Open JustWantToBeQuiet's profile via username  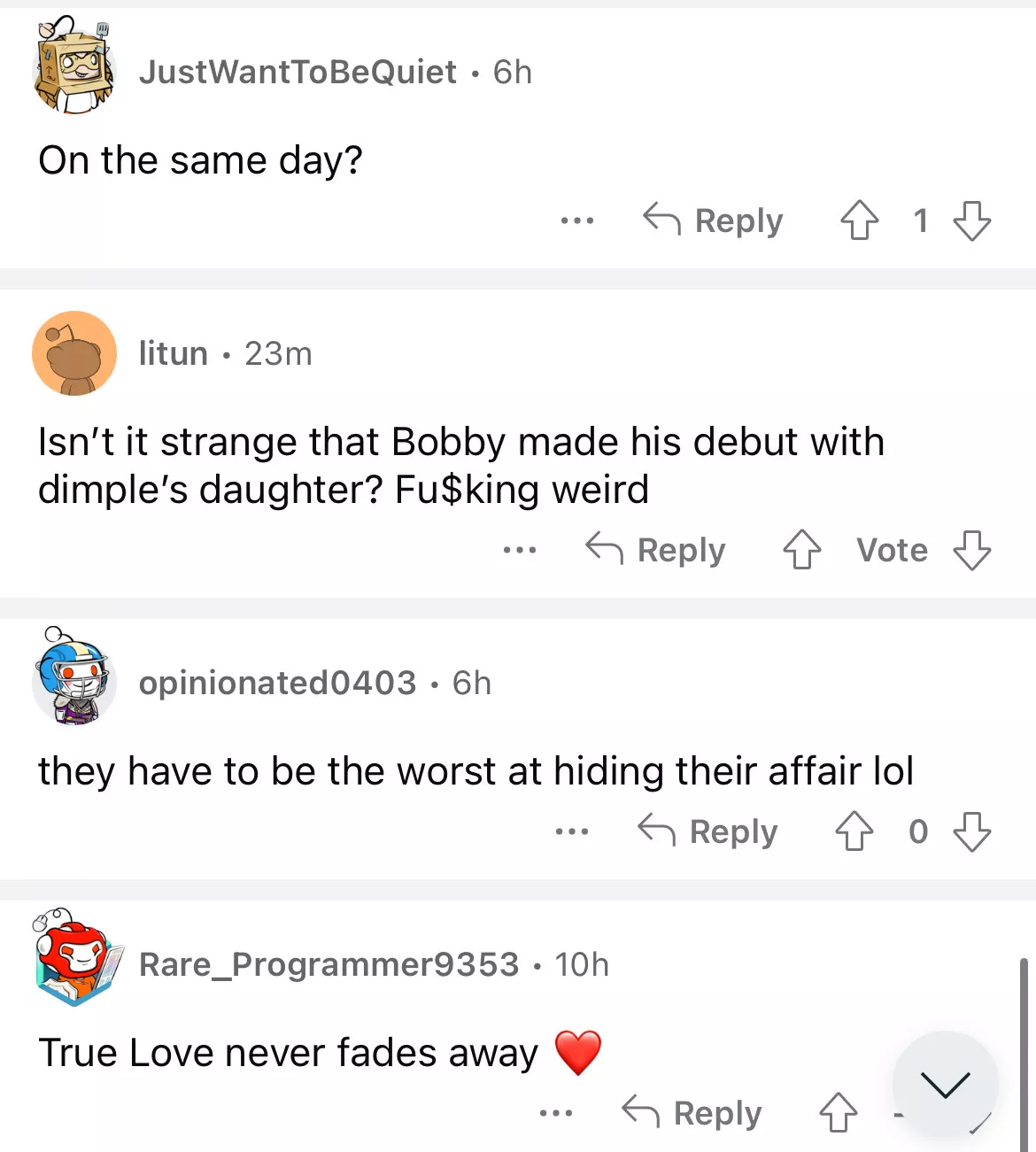pyautogui.click(x=298, y=72)
